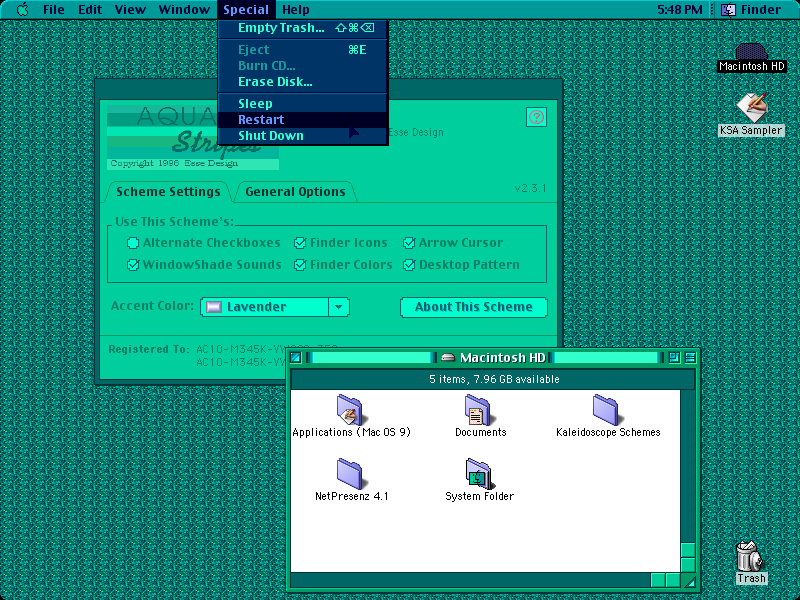The width and height of the screenshot is (800, 600).
Task: Open the Accent Color Lavender dropdown
Action: click(x=274, y=307)
